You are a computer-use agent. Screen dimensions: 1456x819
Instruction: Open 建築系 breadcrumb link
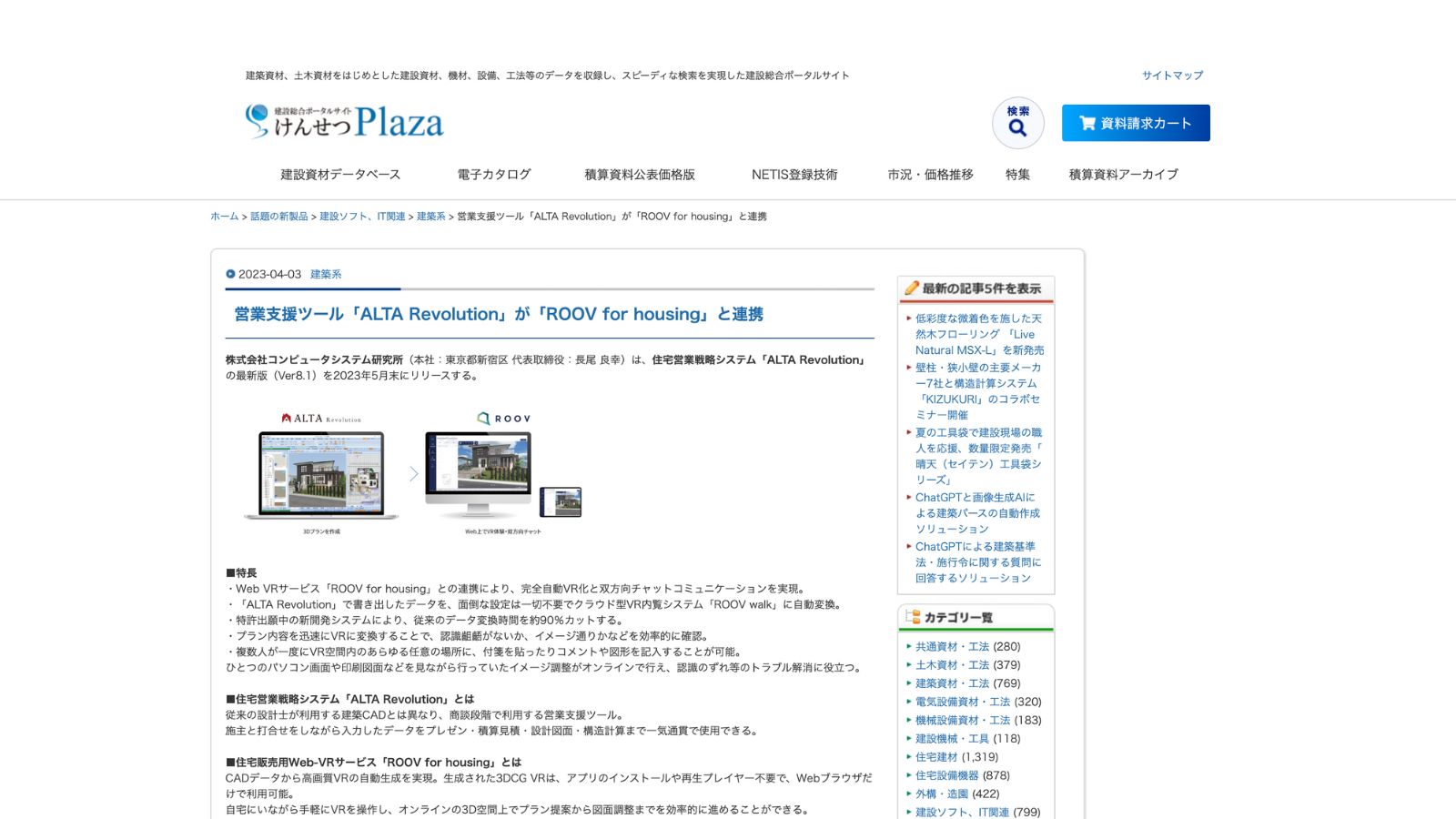(430, 217)
